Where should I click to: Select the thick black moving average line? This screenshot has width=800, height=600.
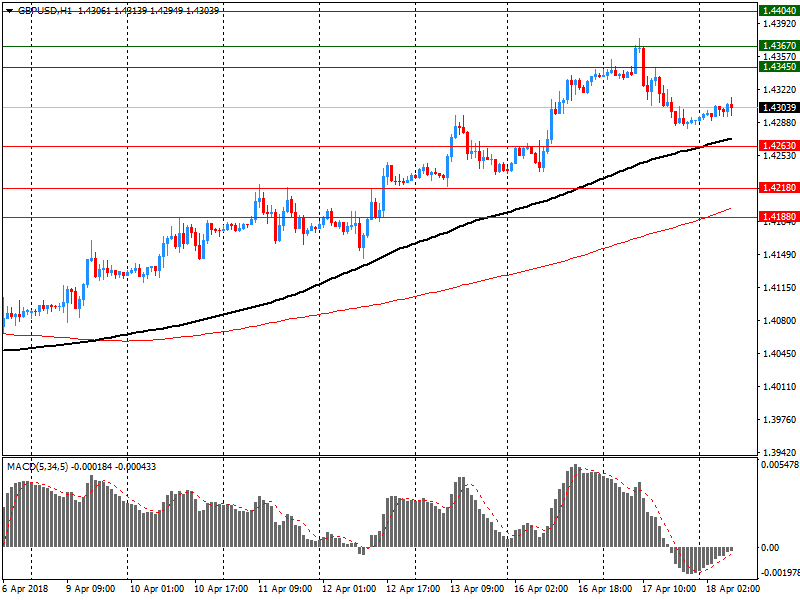[367, 262]
